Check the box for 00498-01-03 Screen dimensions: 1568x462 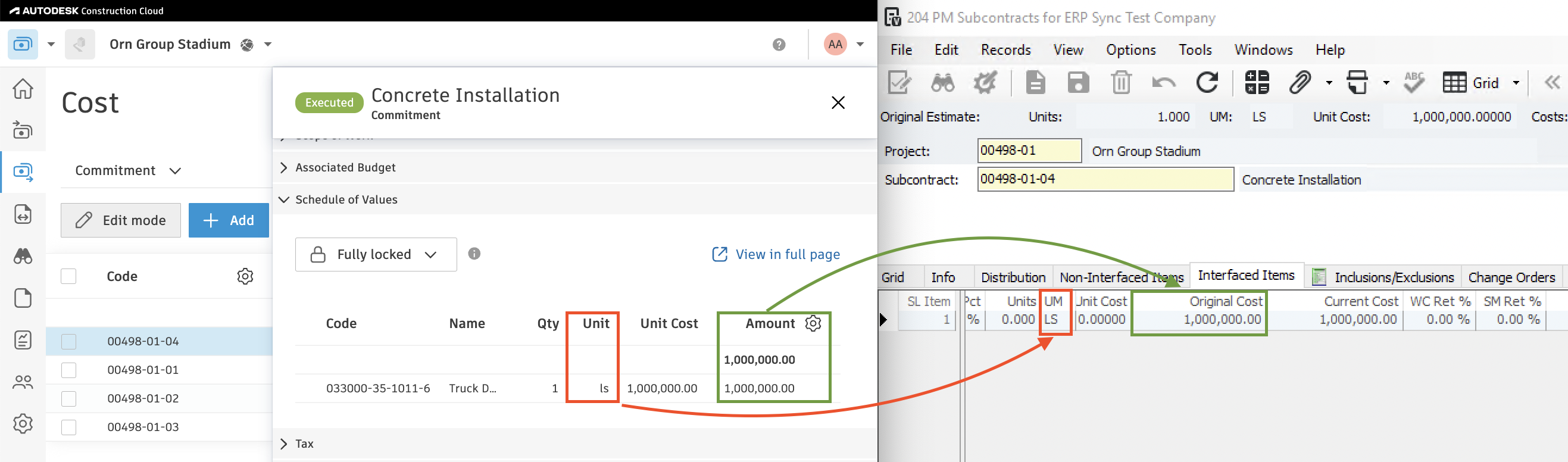[x=69, y=427]
